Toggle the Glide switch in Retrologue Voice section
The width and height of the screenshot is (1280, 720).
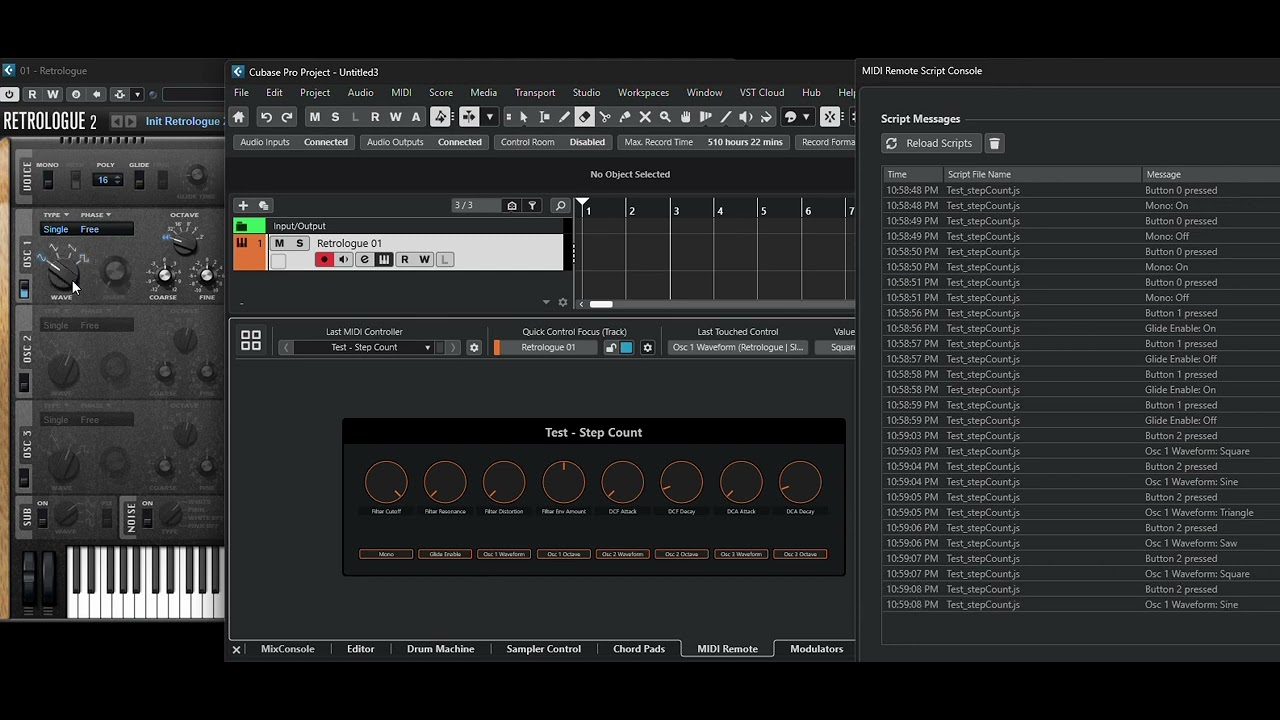tap(139, 180)
